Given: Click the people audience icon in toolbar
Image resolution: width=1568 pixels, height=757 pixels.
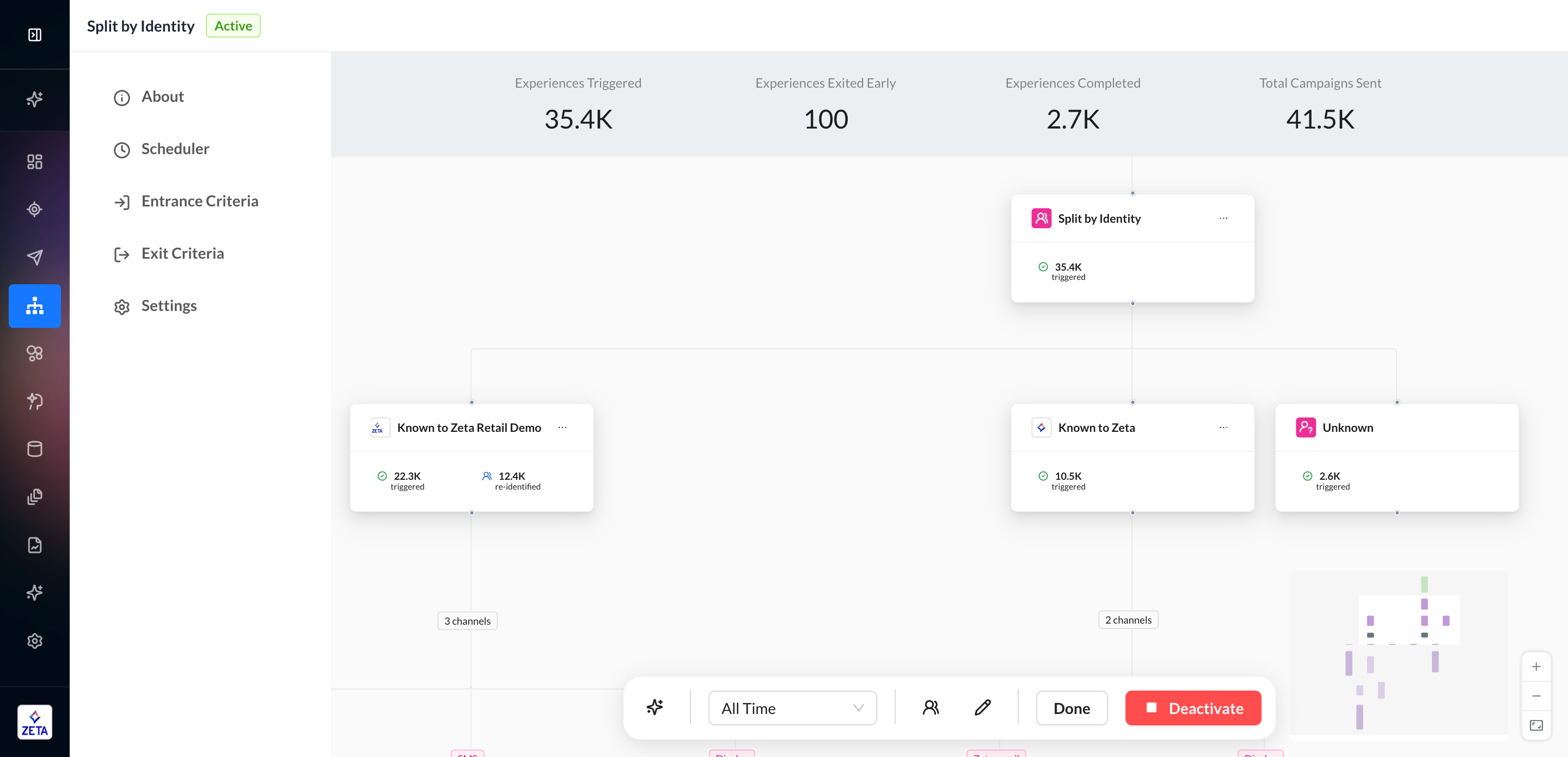Looking at the screenshot, I should click(930, 707).
